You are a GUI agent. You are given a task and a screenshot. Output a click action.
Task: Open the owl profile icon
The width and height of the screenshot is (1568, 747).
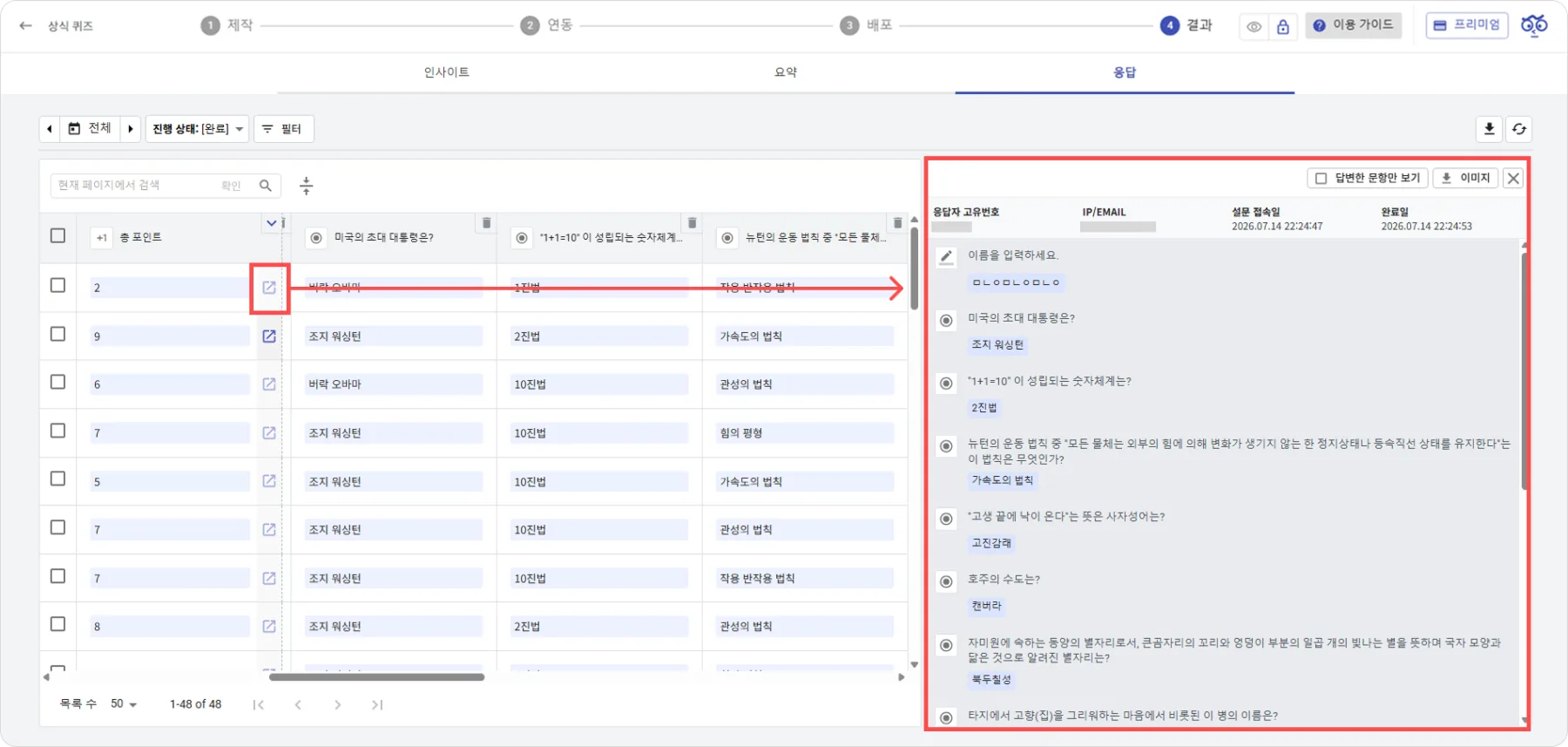pos(1534,25)
